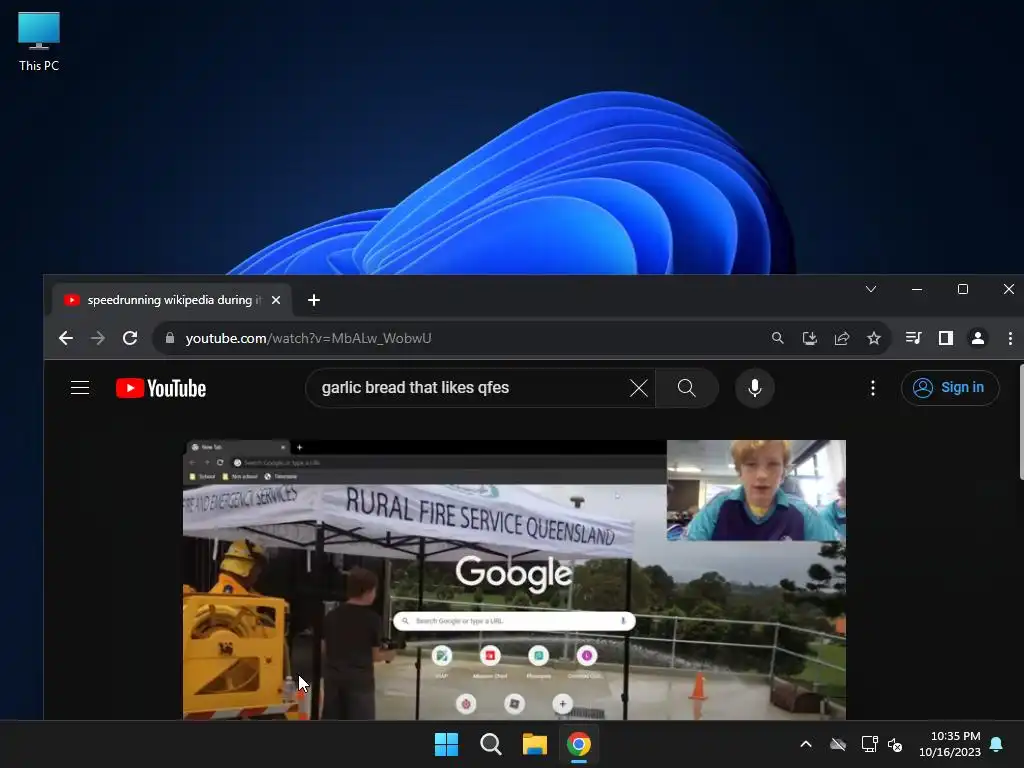
Task: Sign in to YouTube
Action: 950,388
